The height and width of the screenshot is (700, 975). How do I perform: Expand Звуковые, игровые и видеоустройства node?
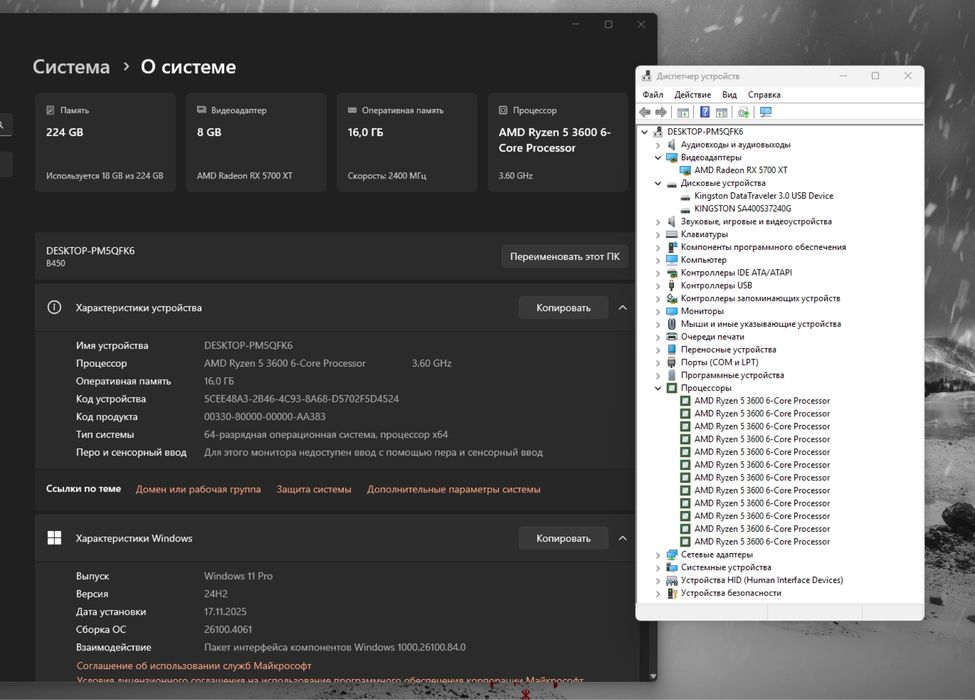point(658,222)
